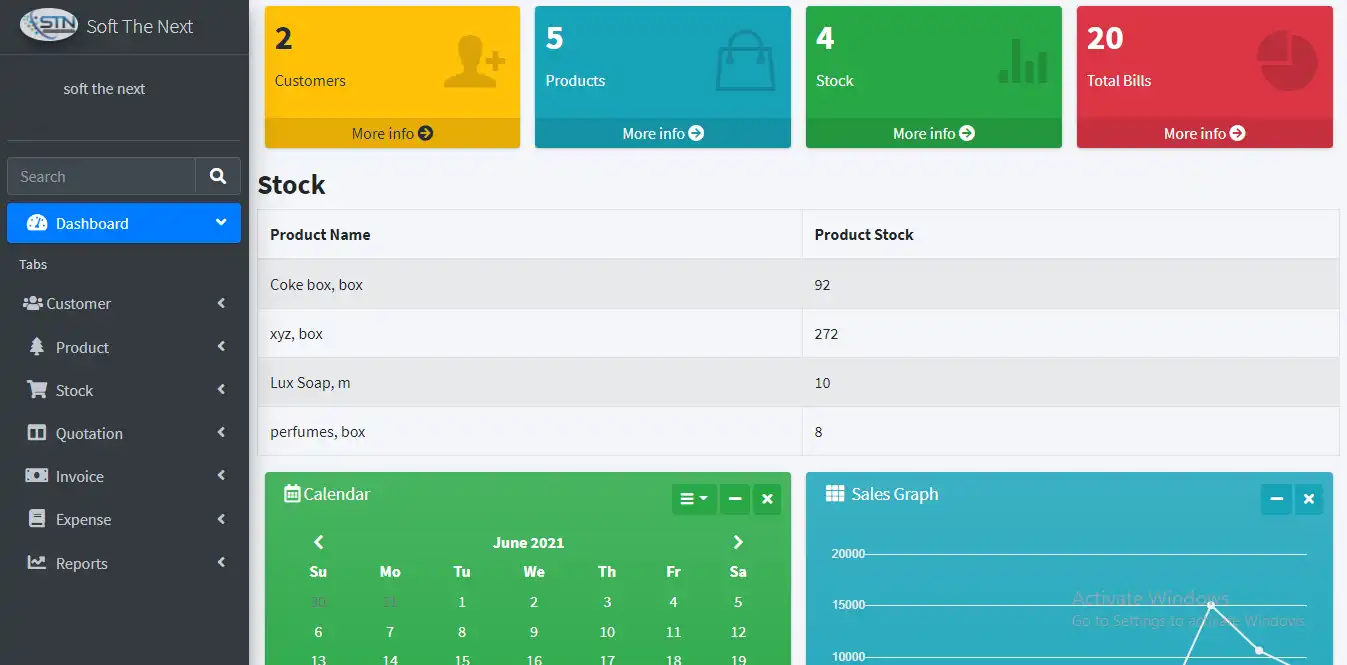Click the Products shopping bag icon
The height and width of the screenshot is (665, 1347).
745,62
